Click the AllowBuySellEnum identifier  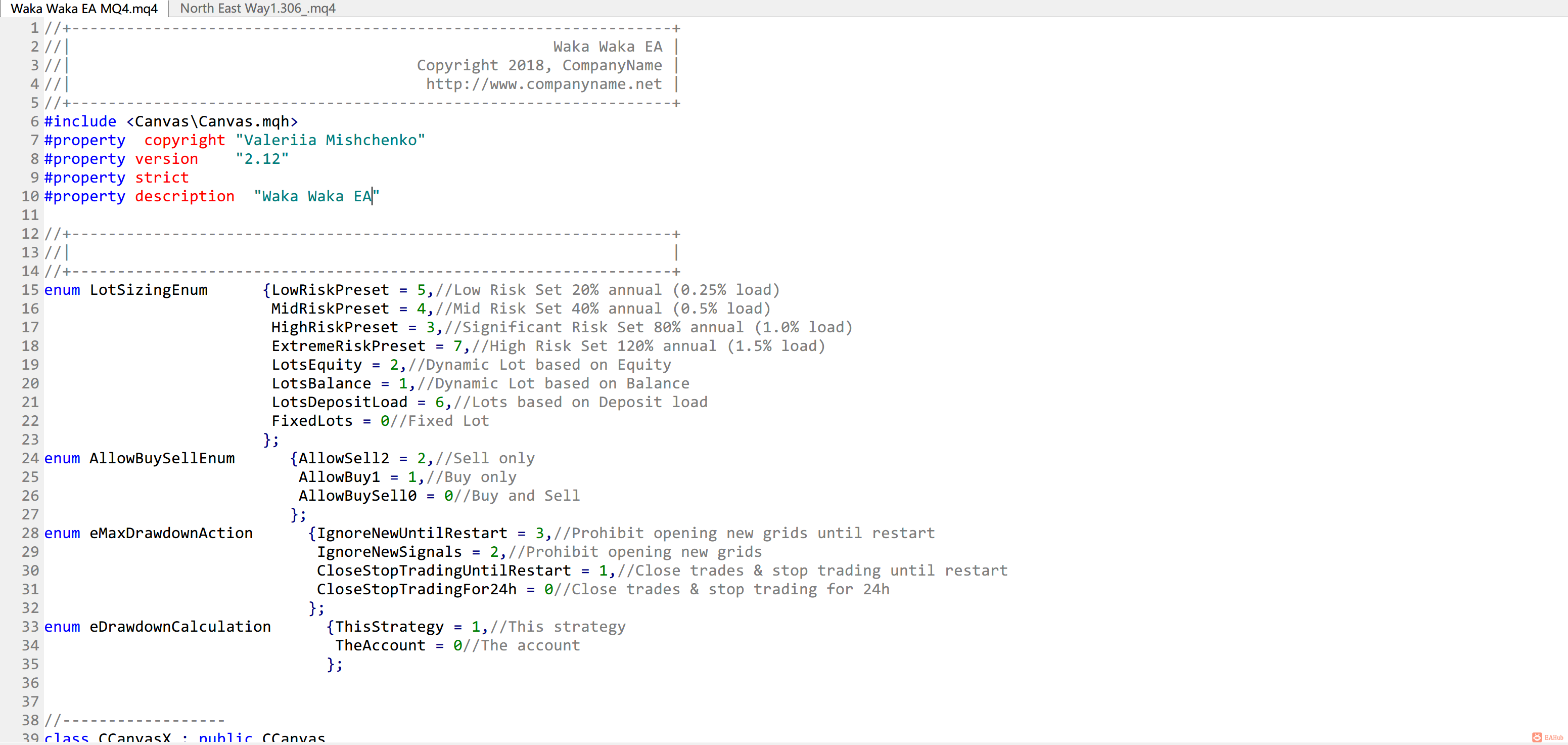point(162,458)
